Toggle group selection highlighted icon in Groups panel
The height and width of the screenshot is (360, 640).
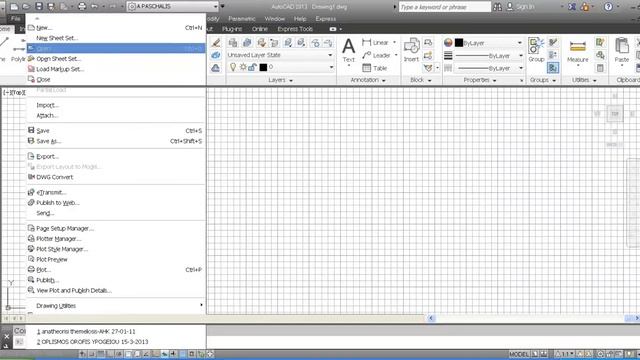tap(553, 68)
